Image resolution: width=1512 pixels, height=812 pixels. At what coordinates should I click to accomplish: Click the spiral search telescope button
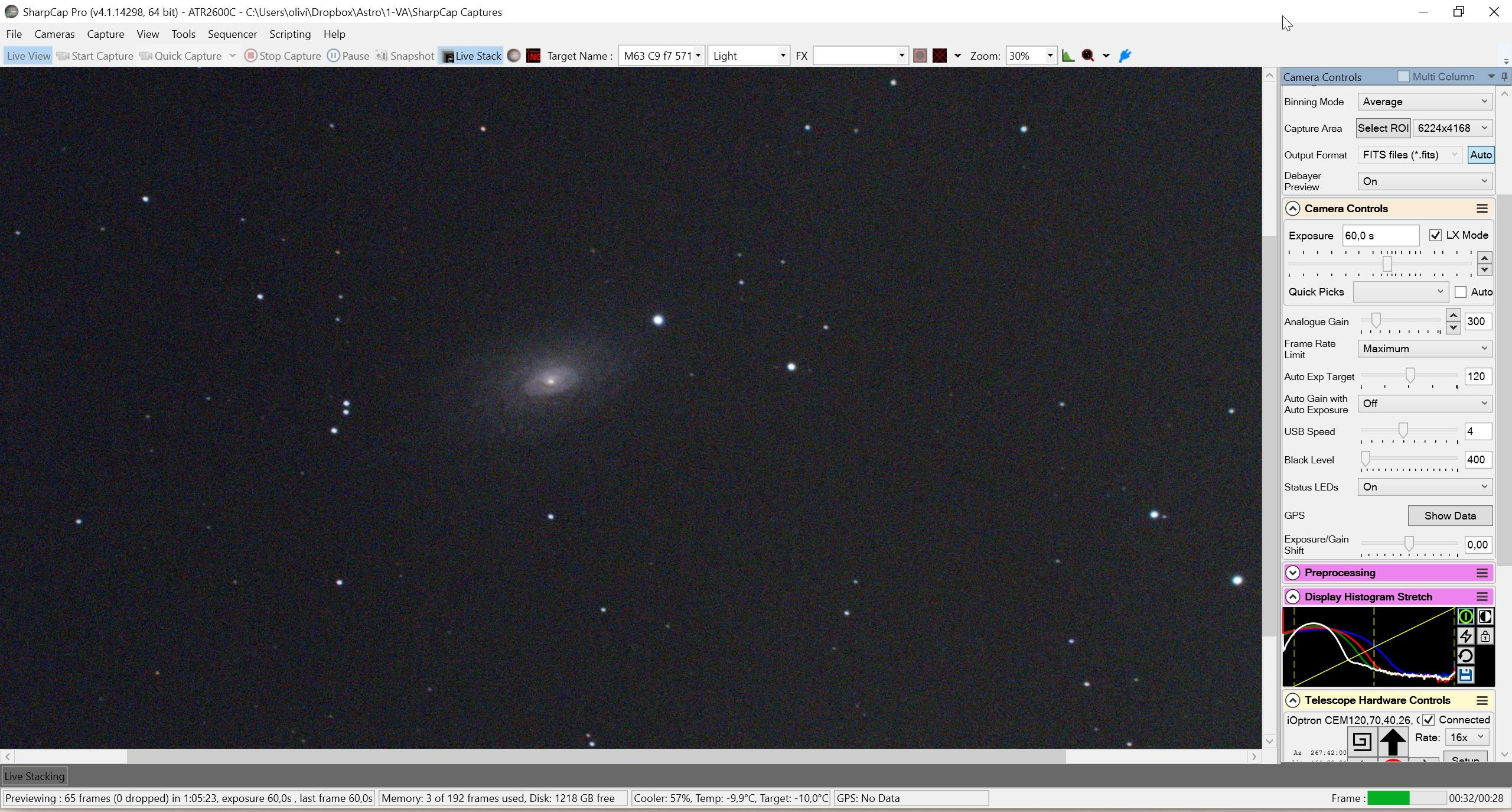(1361, 741)
